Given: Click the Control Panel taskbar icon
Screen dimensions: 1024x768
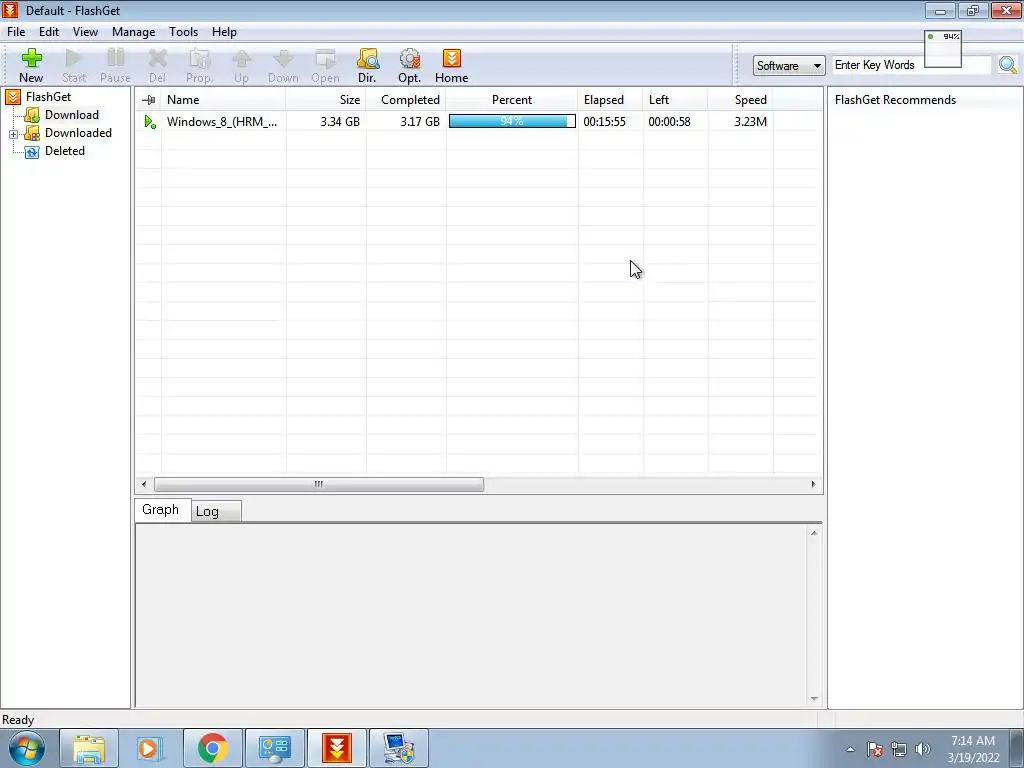Looking at the screenshot, I should click(x=274, y=748).
